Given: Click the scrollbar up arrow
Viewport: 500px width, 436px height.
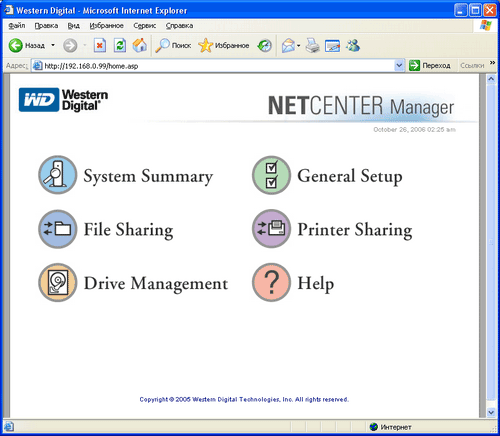Looking at the screenshot, I should [491, 79].
